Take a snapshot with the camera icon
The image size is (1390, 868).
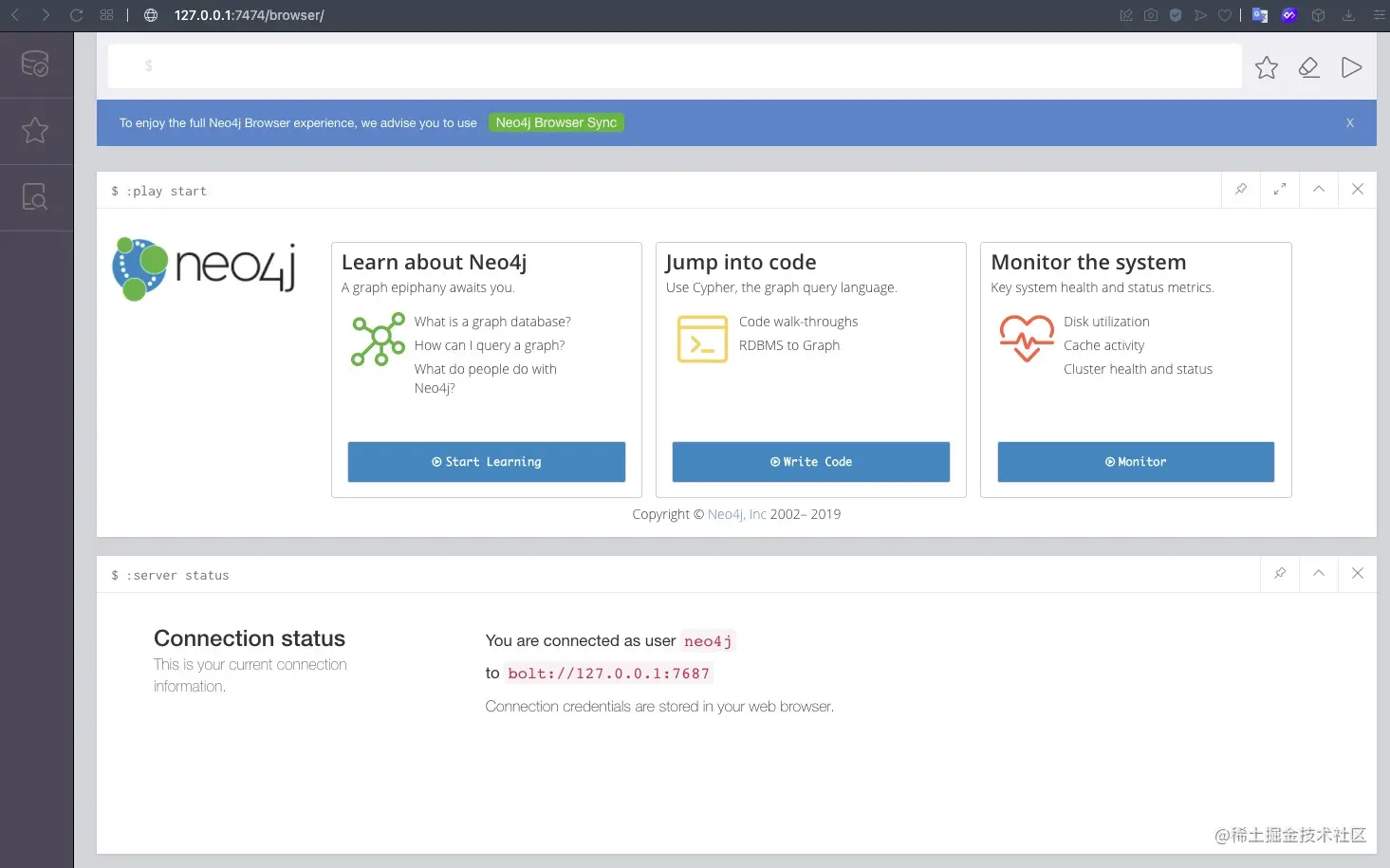coord(1151,15)
